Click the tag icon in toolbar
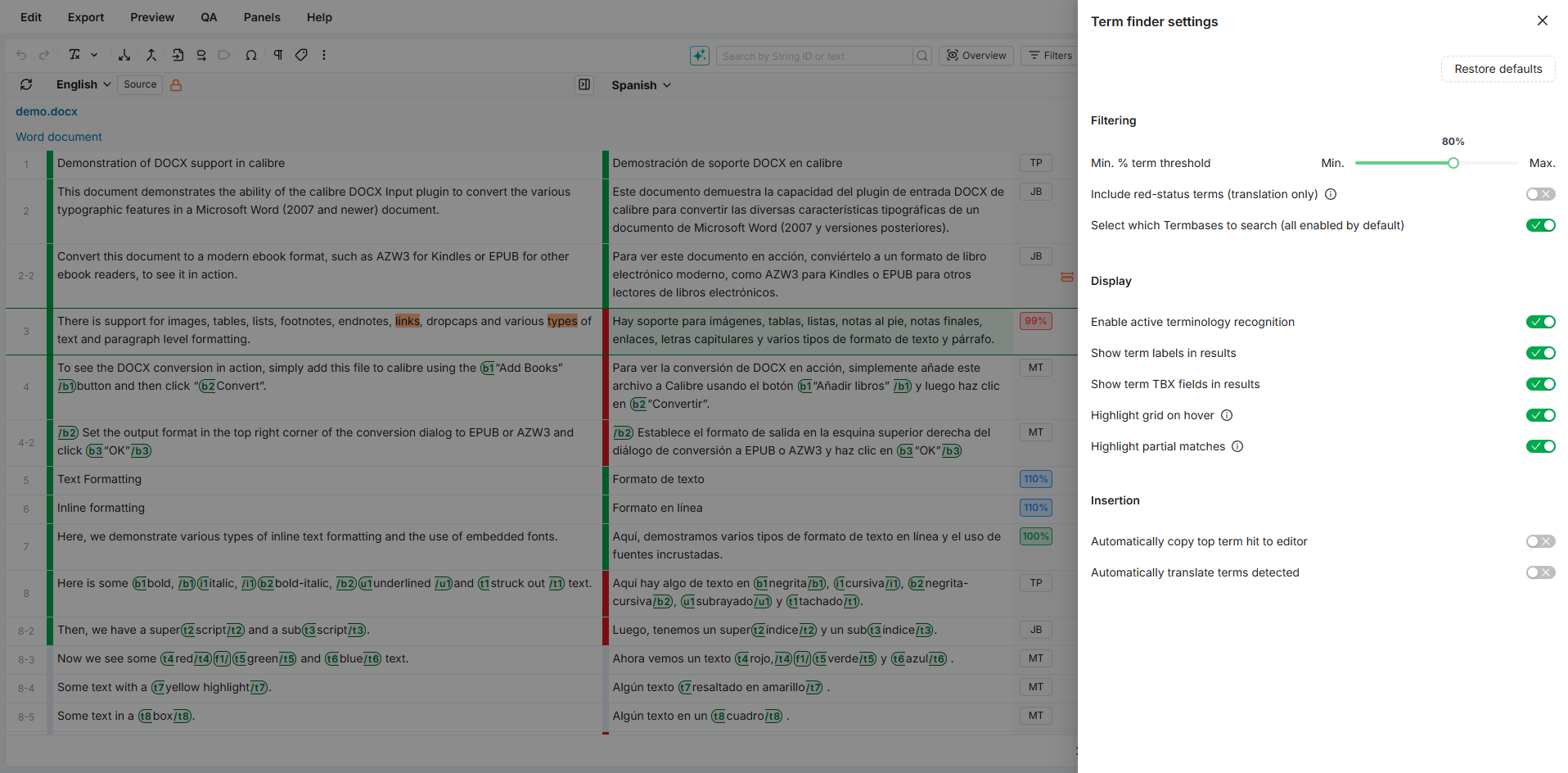The image size is (1568, 773). pos(301,55)
